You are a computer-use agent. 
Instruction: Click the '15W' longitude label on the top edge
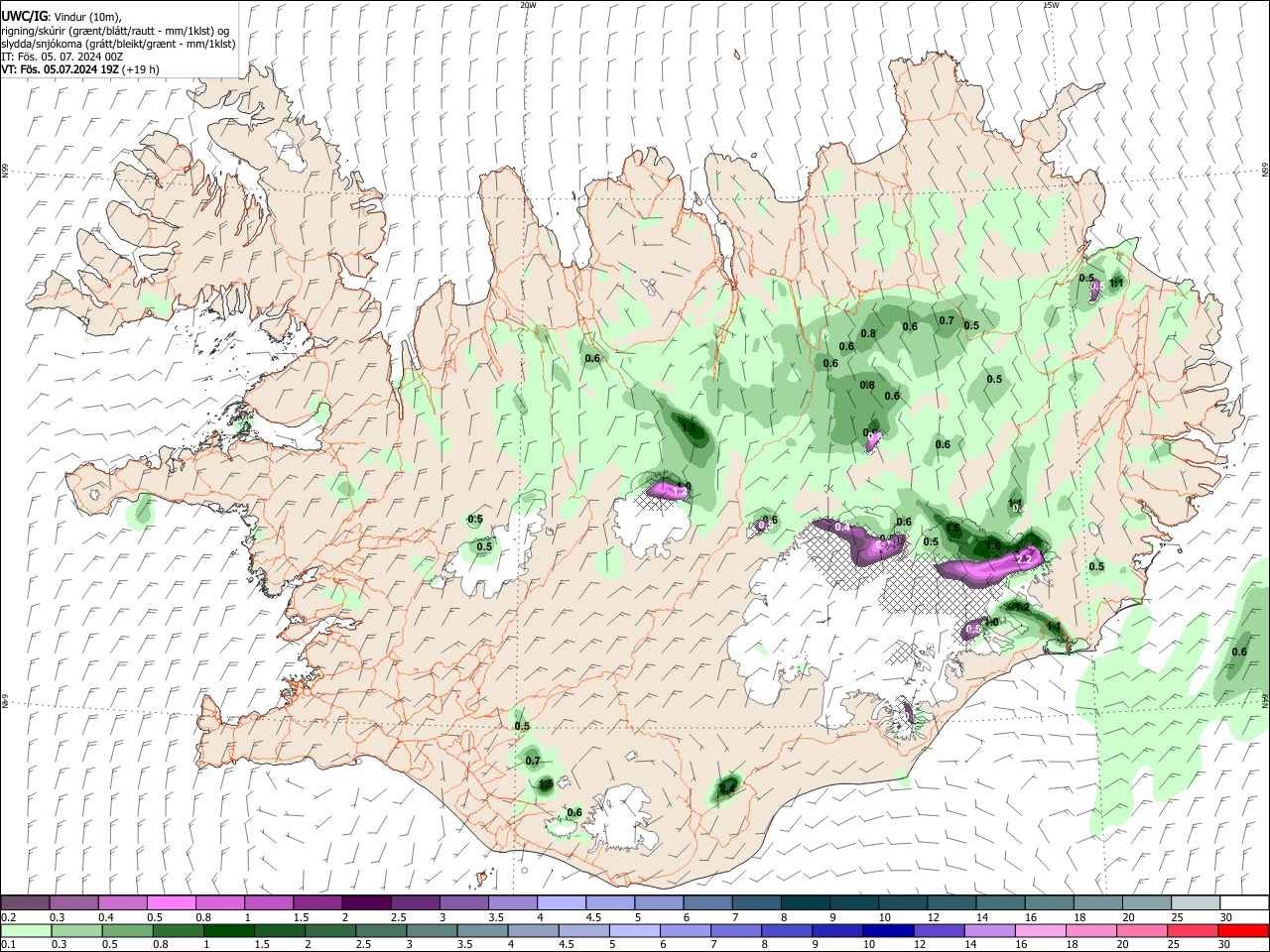(x=1051, y=4)
